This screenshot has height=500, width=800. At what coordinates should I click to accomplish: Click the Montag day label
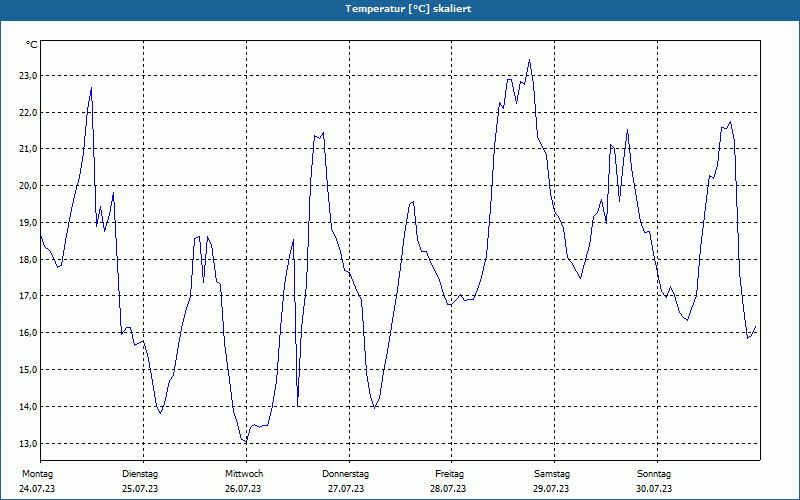click(x=37, y=474)
